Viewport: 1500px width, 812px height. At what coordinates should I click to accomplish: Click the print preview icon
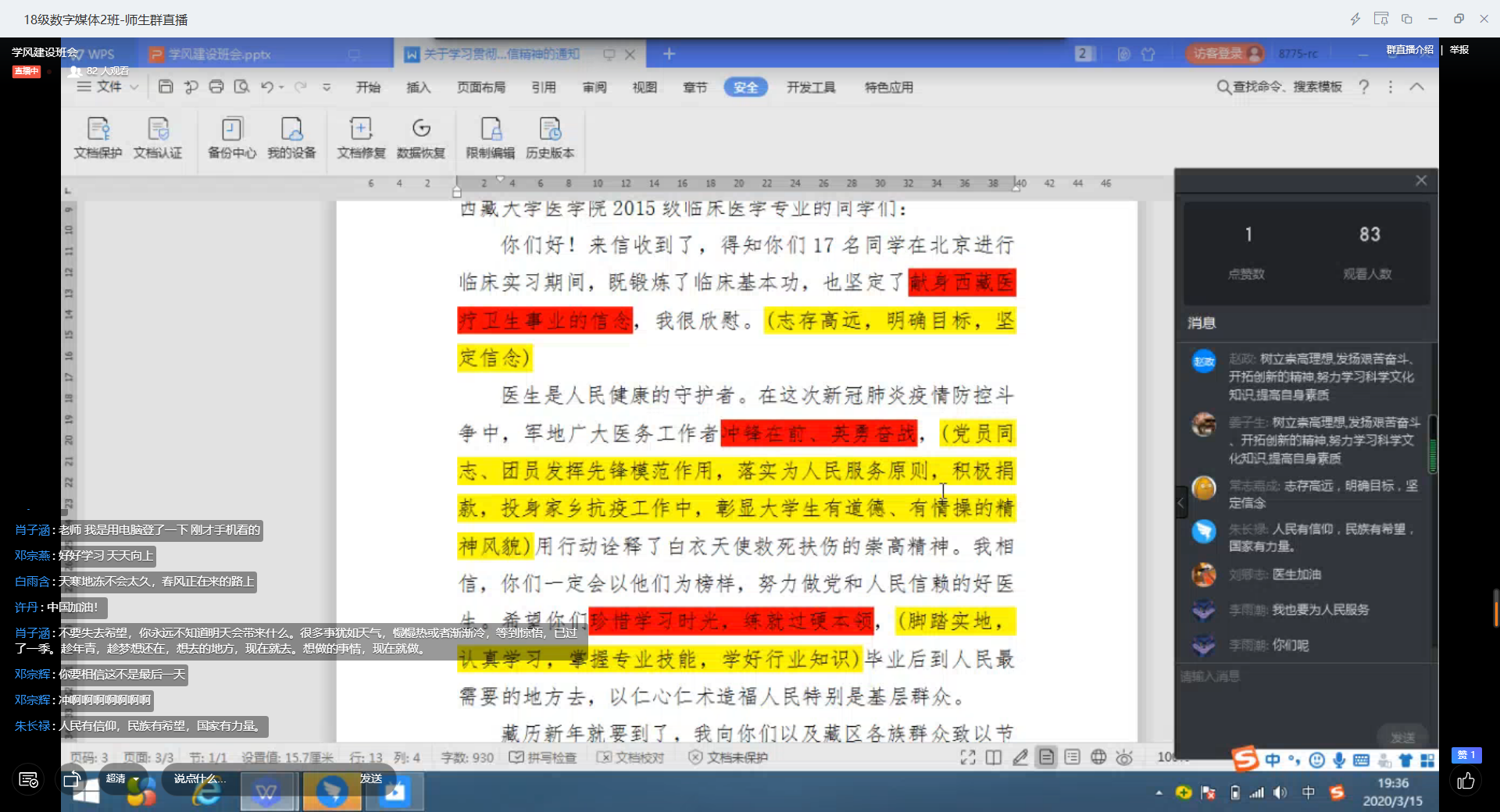242,87
